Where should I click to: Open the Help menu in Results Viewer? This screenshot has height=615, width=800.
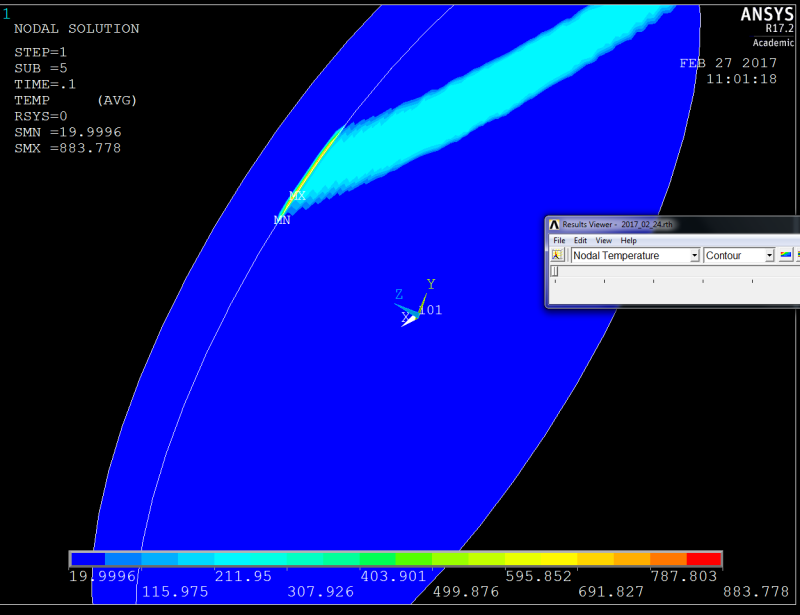pos(629,240)
